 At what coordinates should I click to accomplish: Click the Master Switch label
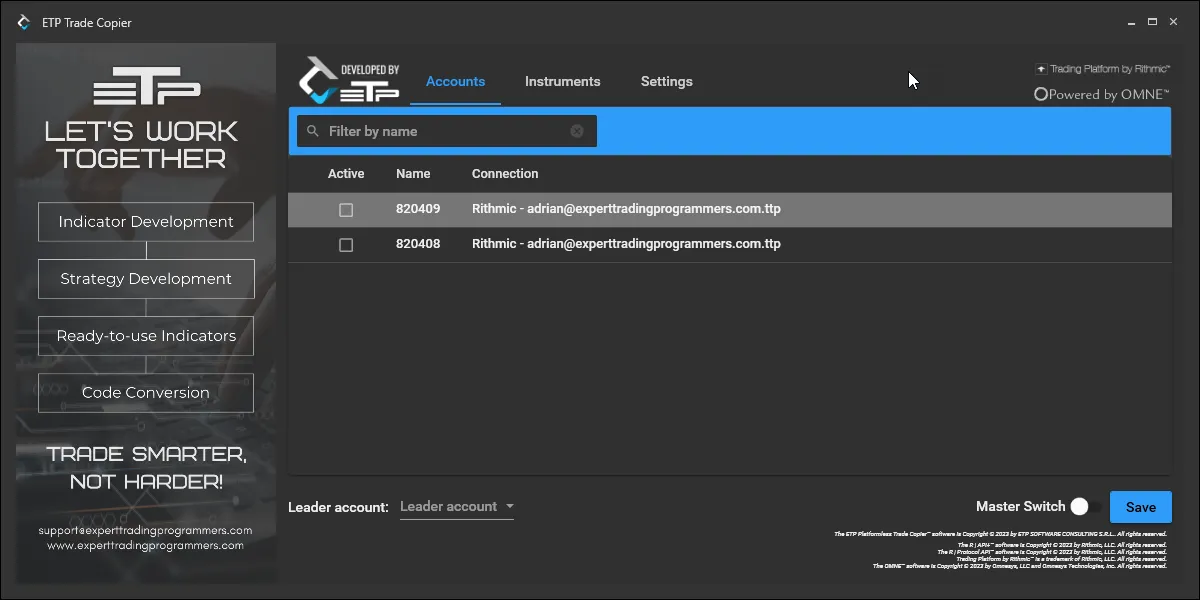1021,507
